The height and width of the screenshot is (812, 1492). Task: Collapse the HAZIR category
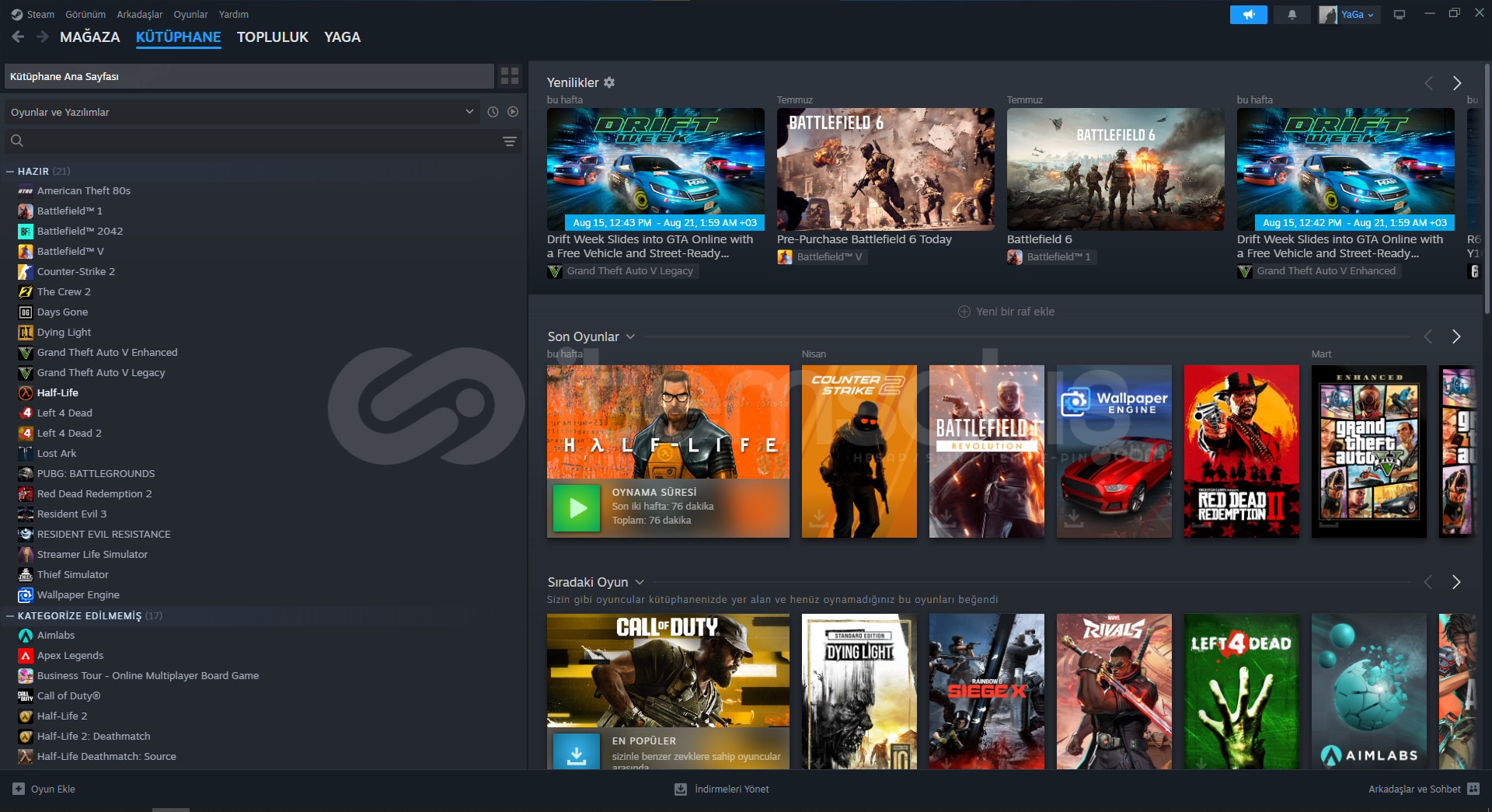coord(10,171)
